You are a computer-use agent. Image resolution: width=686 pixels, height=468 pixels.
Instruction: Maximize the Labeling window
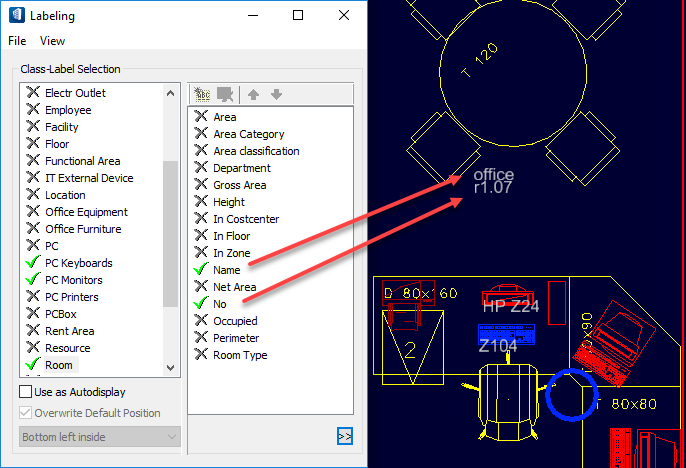[x=298, y=15]
